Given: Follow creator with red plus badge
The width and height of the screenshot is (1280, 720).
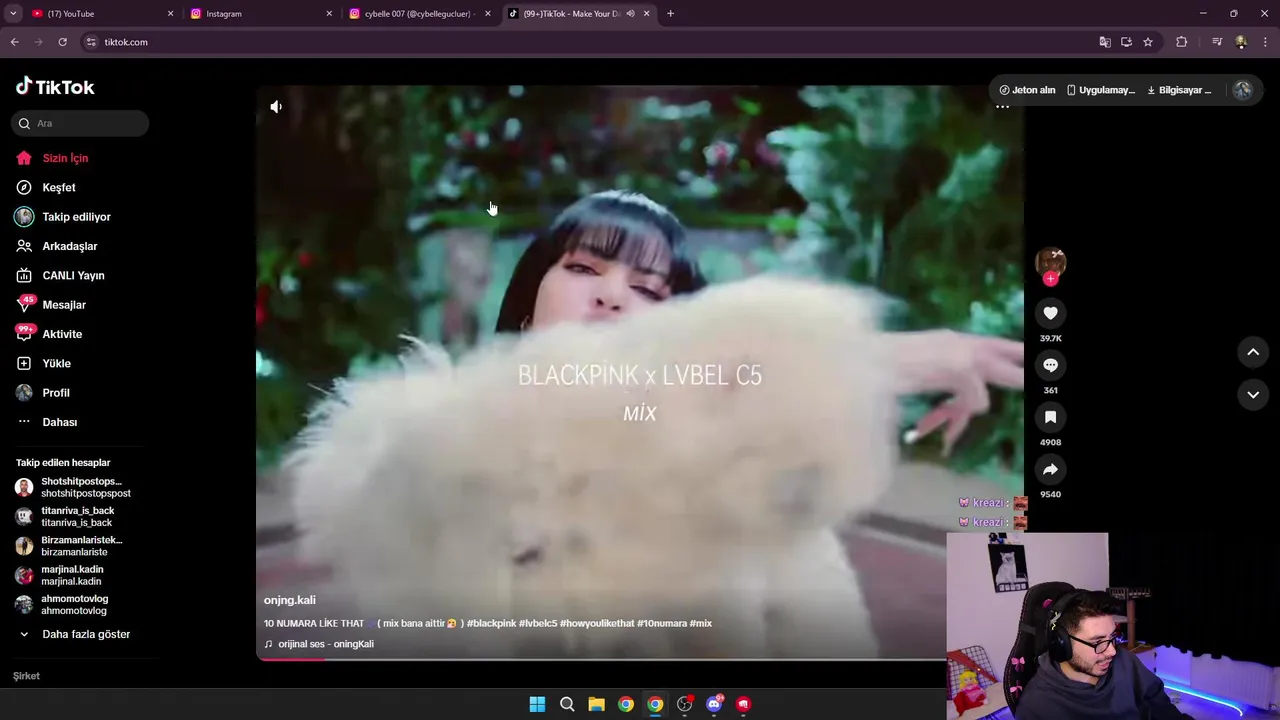Looking at the screenshot, I should click(1050, 279).
